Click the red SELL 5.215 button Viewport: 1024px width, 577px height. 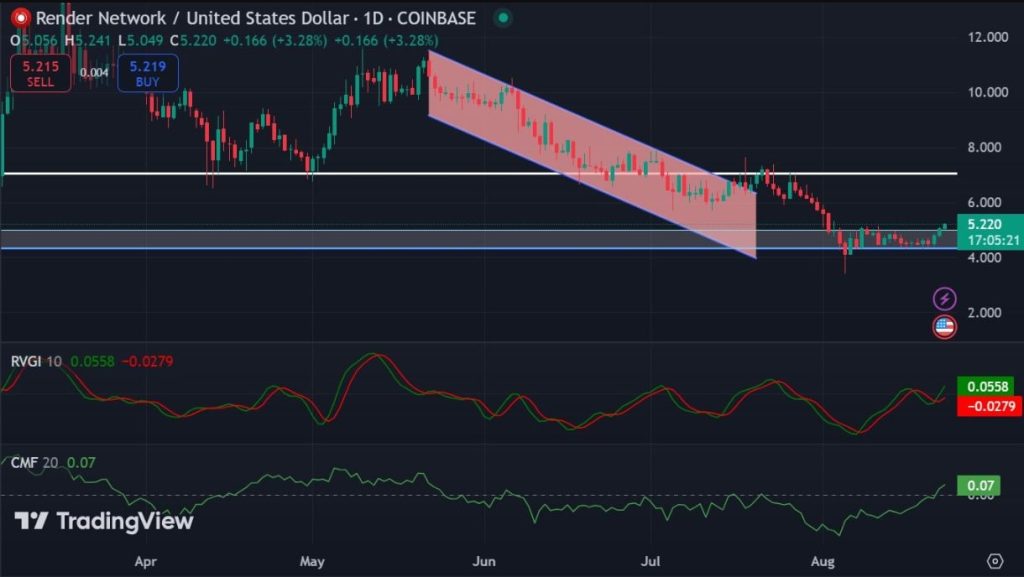click(x=40, y=73)
